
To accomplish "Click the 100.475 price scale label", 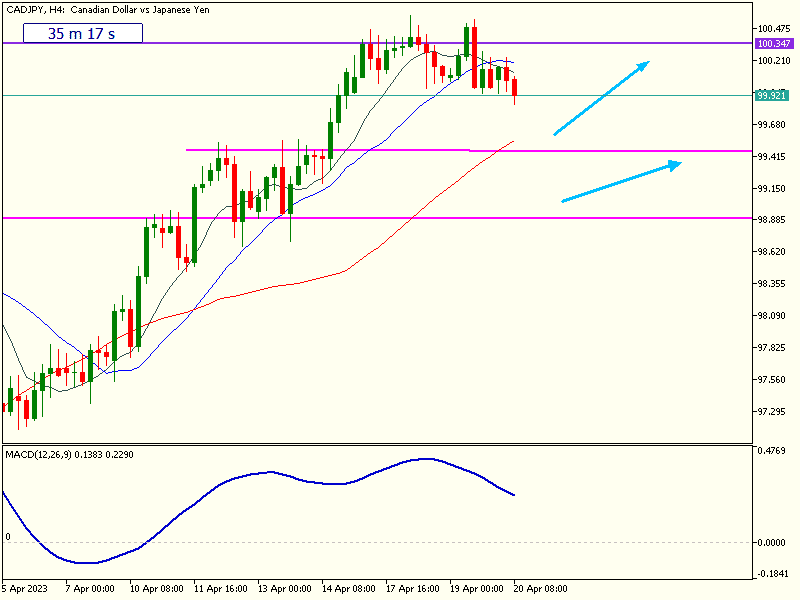I will click(775, 28).
